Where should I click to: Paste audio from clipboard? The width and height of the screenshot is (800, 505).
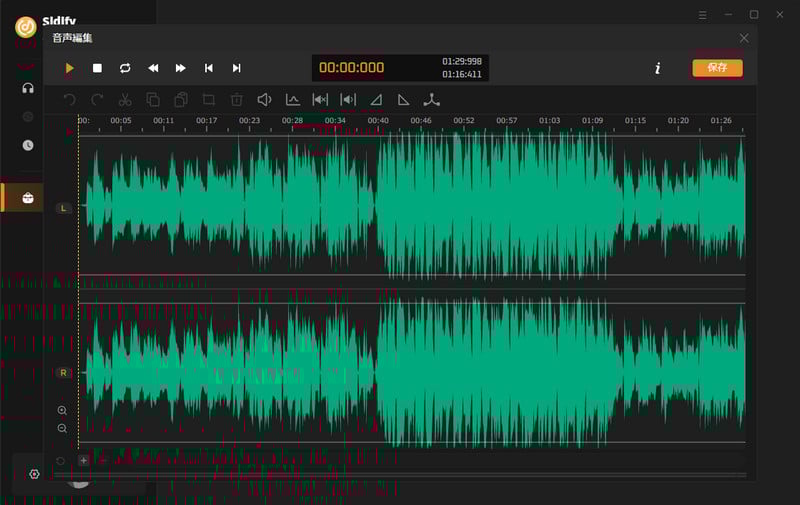[x=181, y=99]
